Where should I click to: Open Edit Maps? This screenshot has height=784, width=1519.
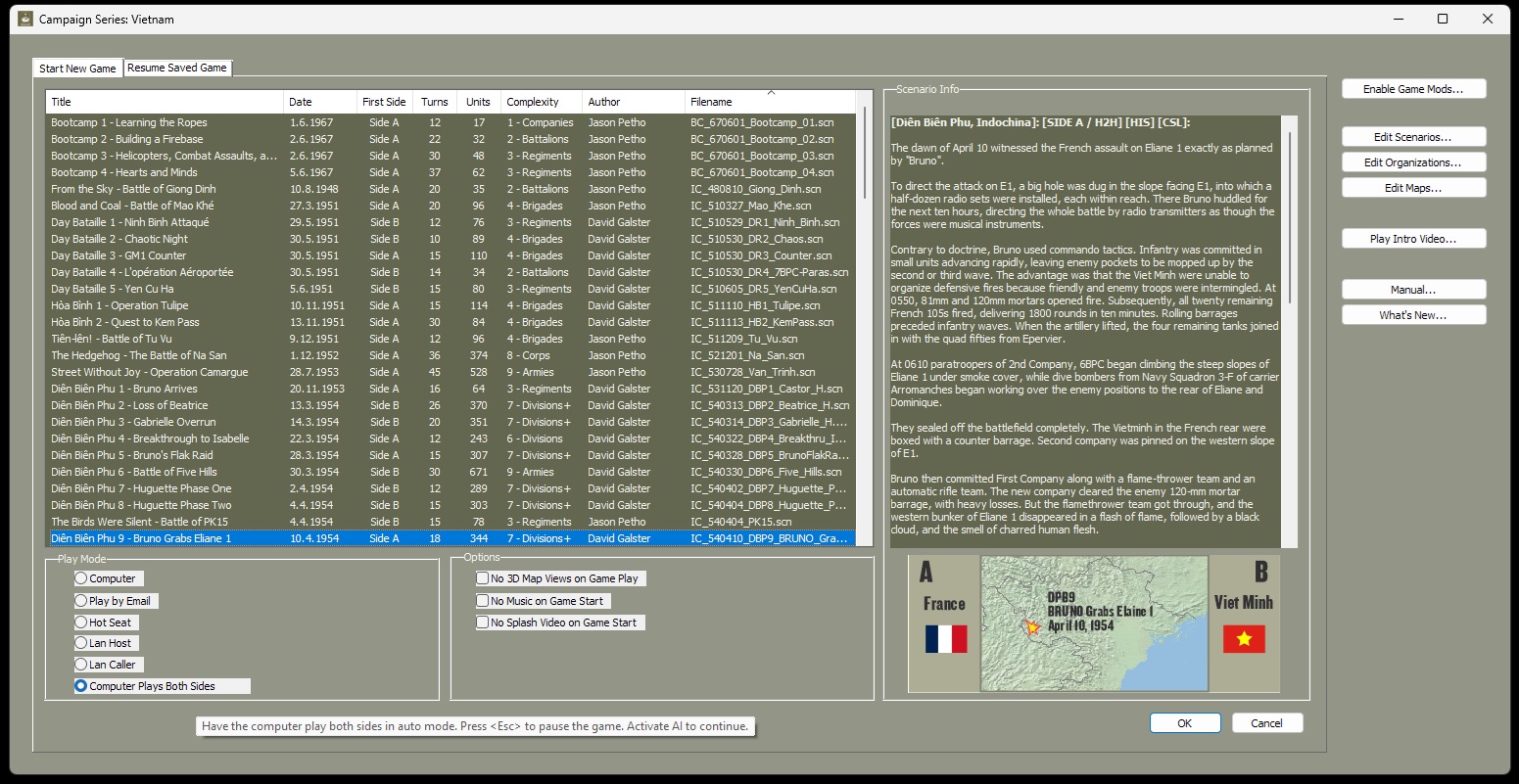pos(1413,188)
